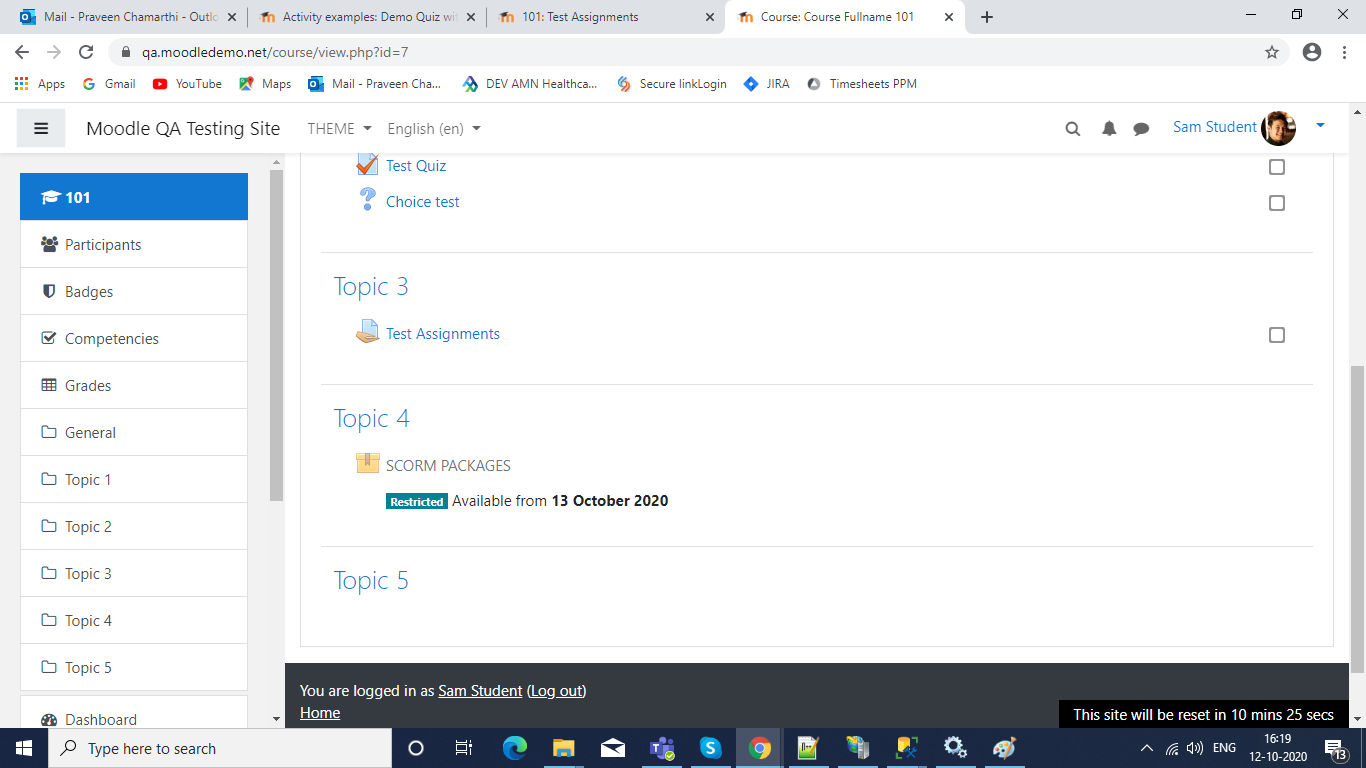The width and height of the screenshot is (1366, 768).
Task: Open the messages speech bubble icon
Action: pos(1141,128)
